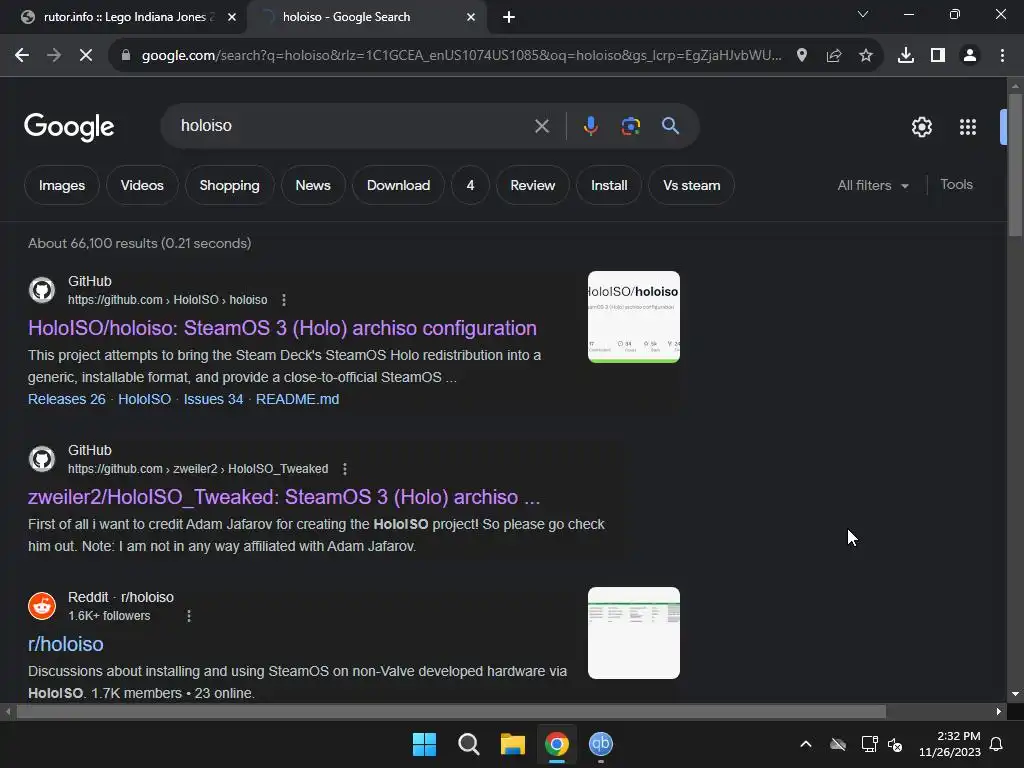The height and width of the screenshot is (768, 1024).
Task: Open zweiler2/HoloISO_Tweaked result link
Action: point(284,497)
